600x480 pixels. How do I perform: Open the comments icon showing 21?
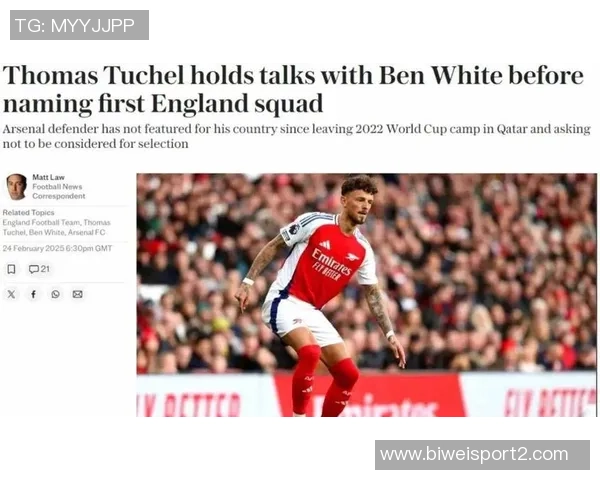(39, 269)
